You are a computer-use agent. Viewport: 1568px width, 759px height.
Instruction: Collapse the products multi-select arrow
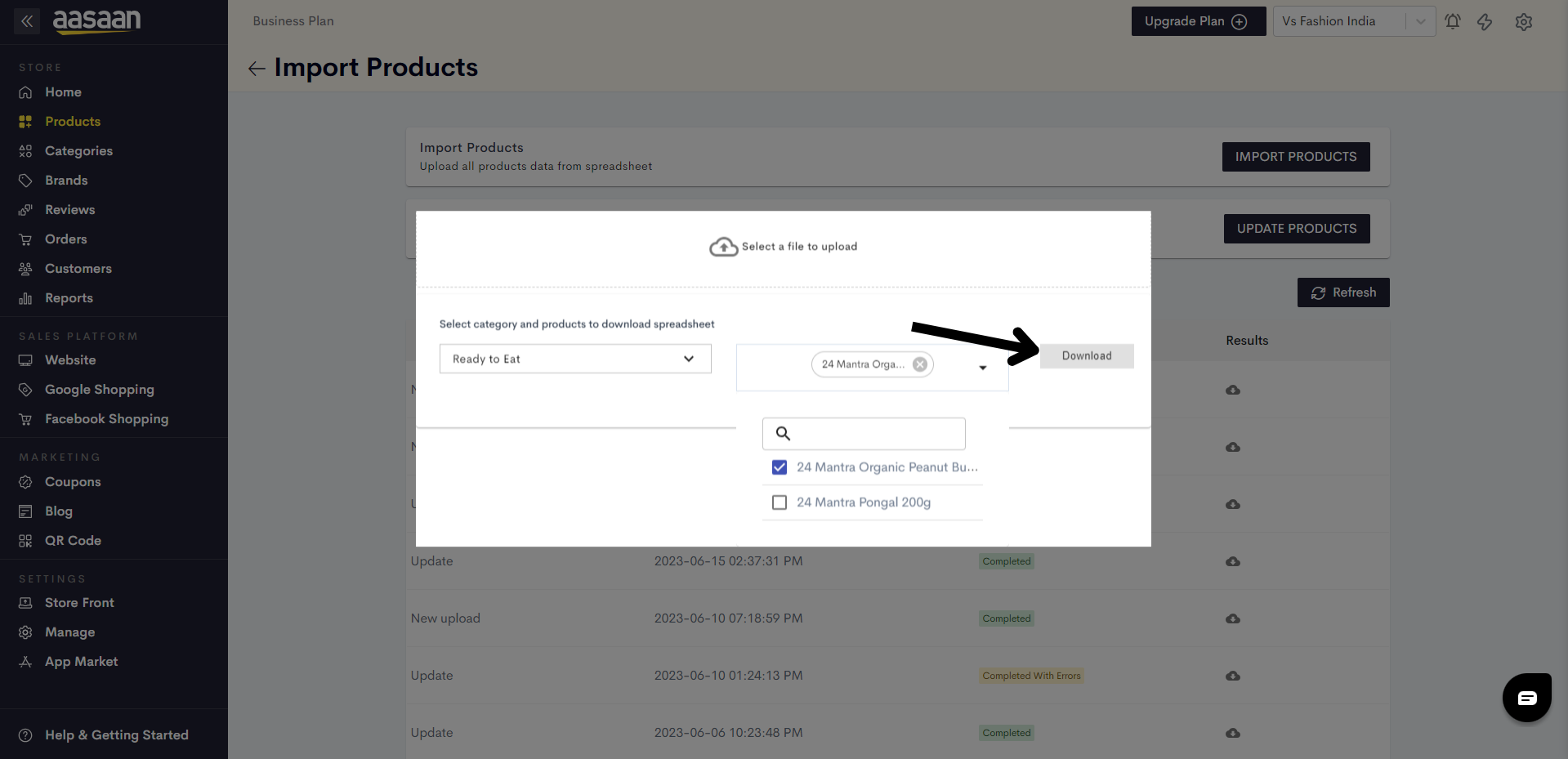[x=983, y=368]
